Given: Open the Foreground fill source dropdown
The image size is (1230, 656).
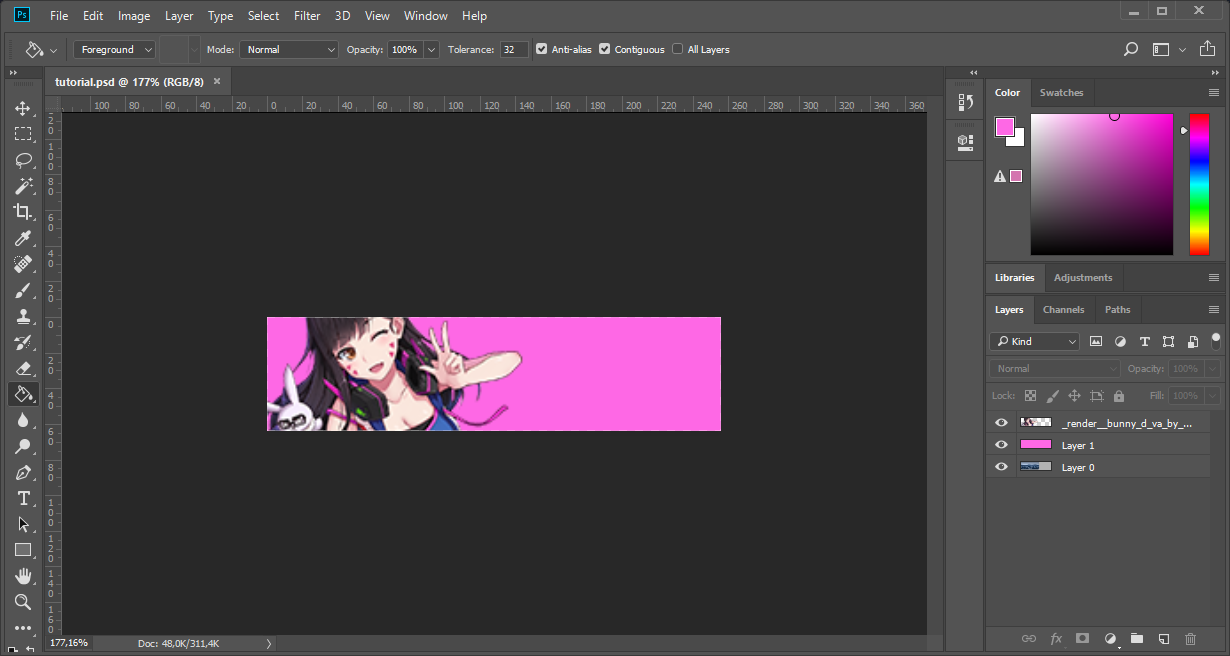Looking at the screenshot, I should tap(114, 49).
